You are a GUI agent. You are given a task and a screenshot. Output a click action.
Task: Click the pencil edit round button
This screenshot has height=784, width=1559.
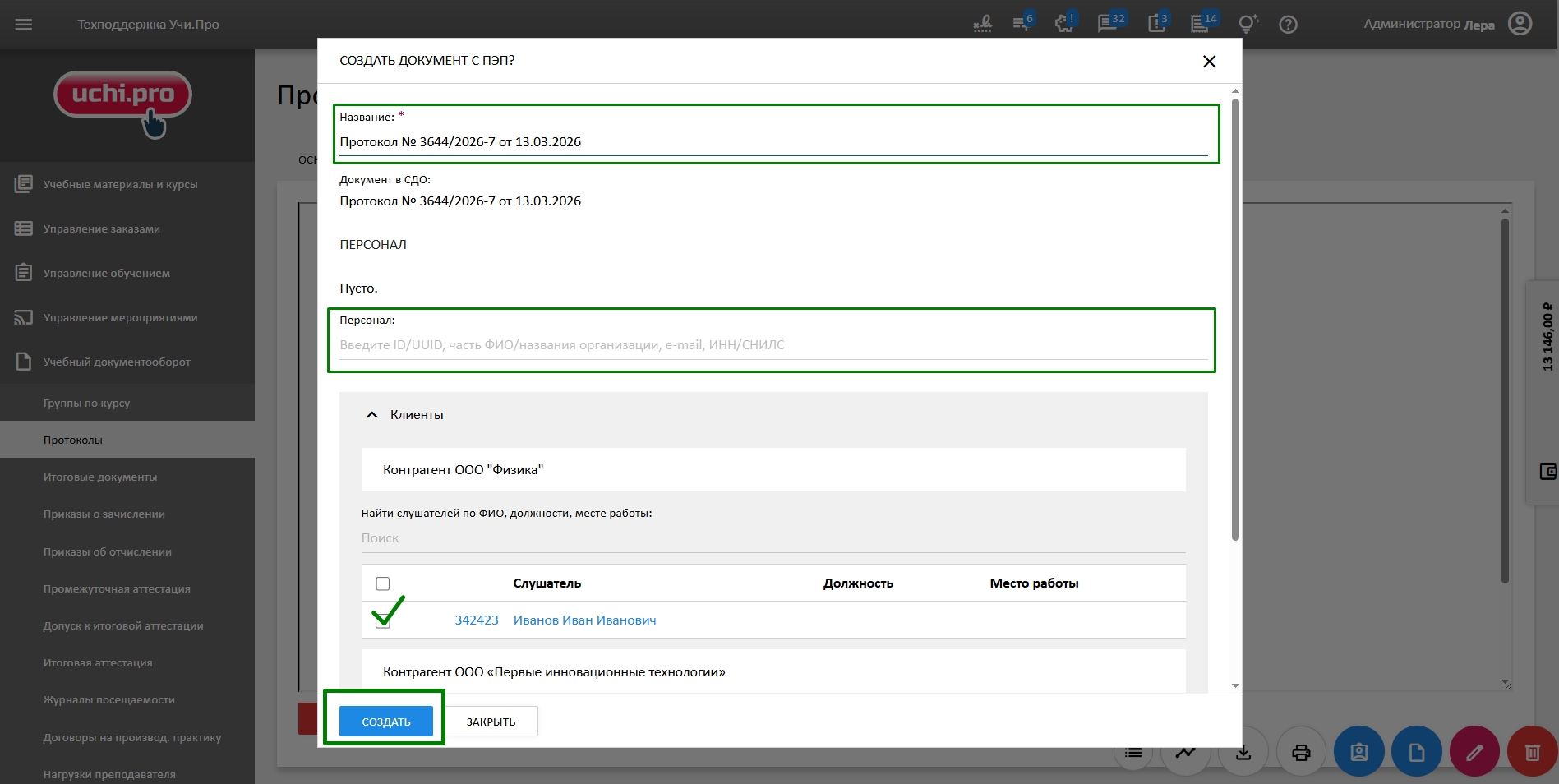(1474, 752)
